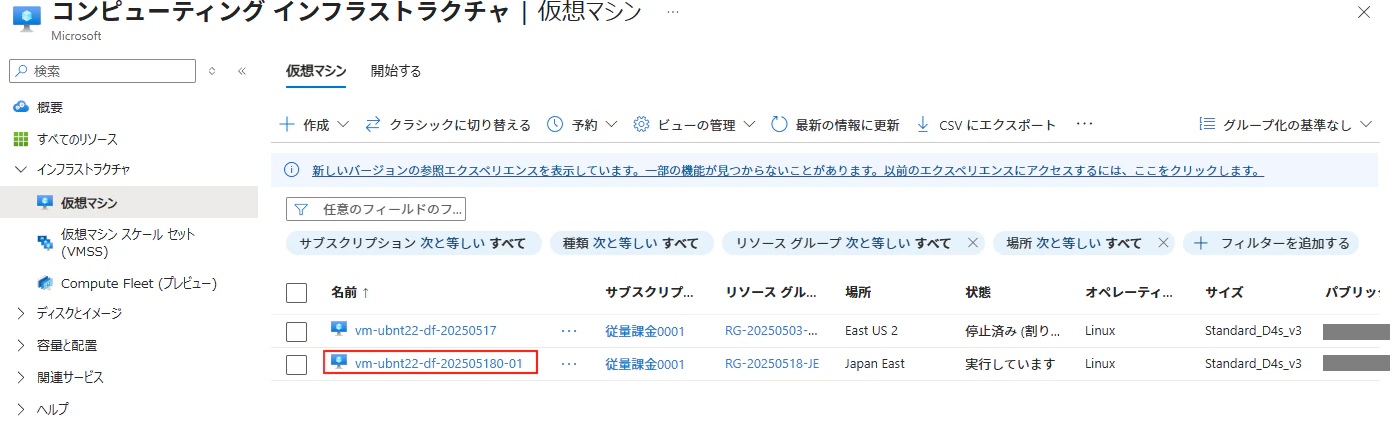Screen dimensions: 1396x432
Task: Sort by the サイズ column header
Action: point(1224,292)
